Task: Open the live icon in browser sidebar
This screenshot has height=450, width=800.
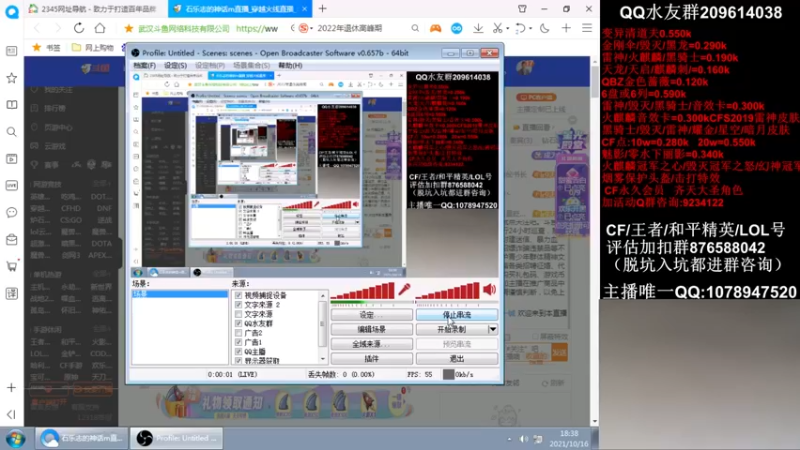Action: 11,186
